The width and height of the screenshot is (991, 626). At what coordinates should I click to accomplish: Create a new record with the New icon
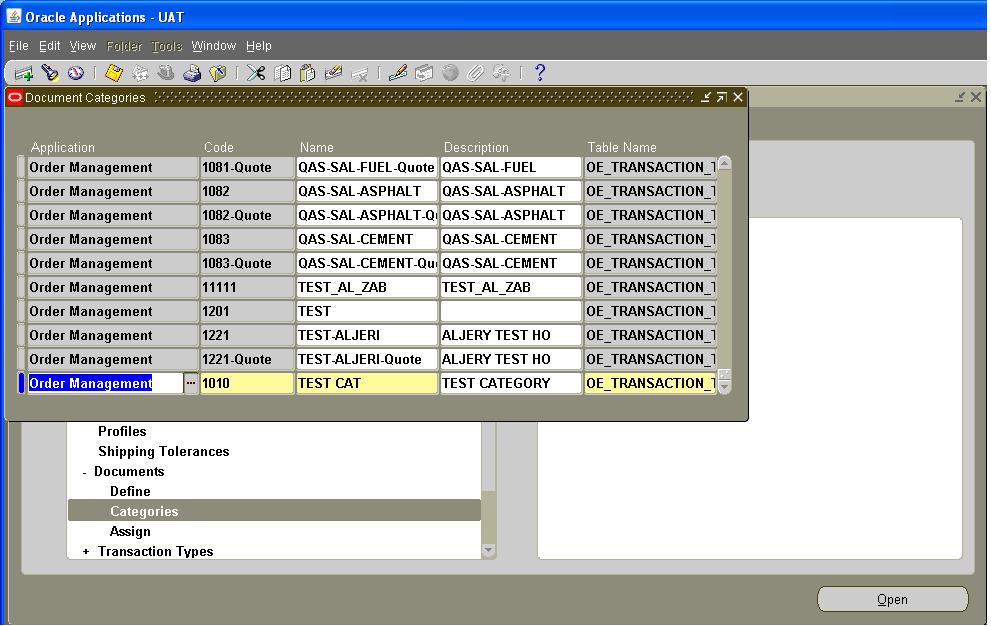[x=24, y=72]
